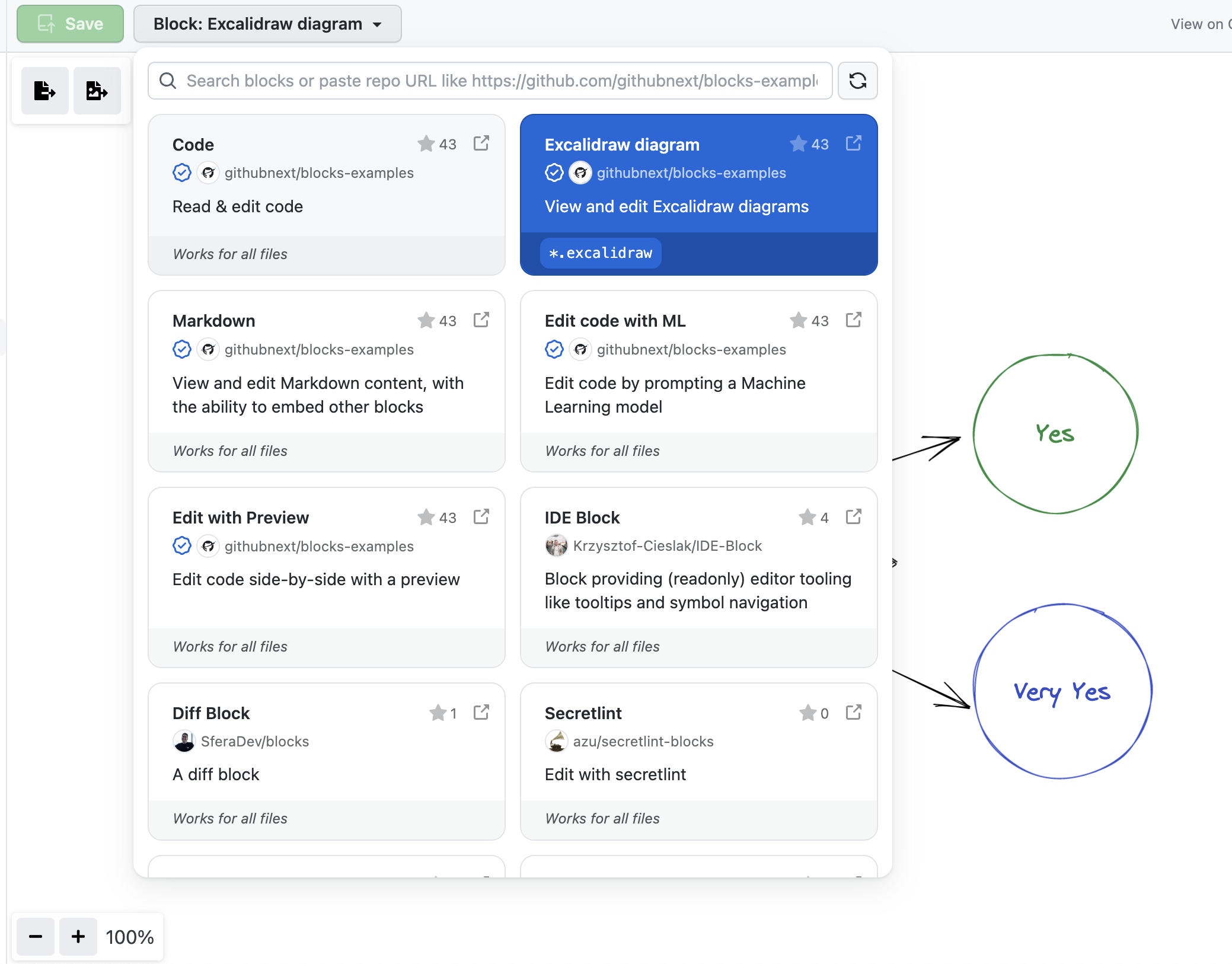Viewport: 1232px width, 964px height.
Task: Click the zoom out minus button
Action: (x=36, y=937)
